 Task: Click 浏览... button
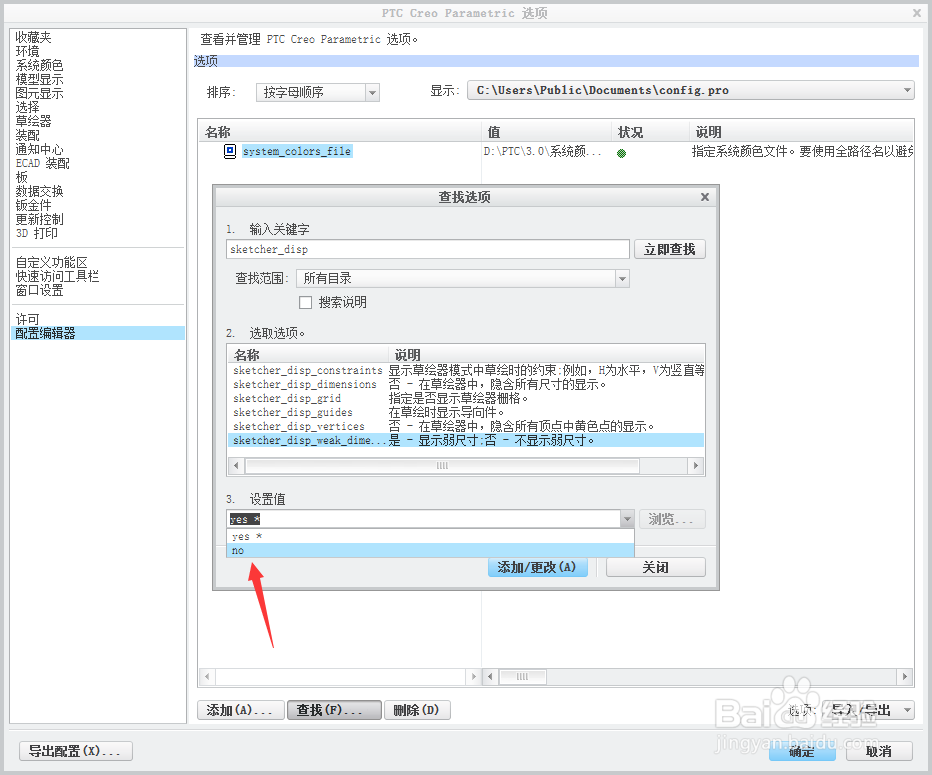tap(672, 519)
